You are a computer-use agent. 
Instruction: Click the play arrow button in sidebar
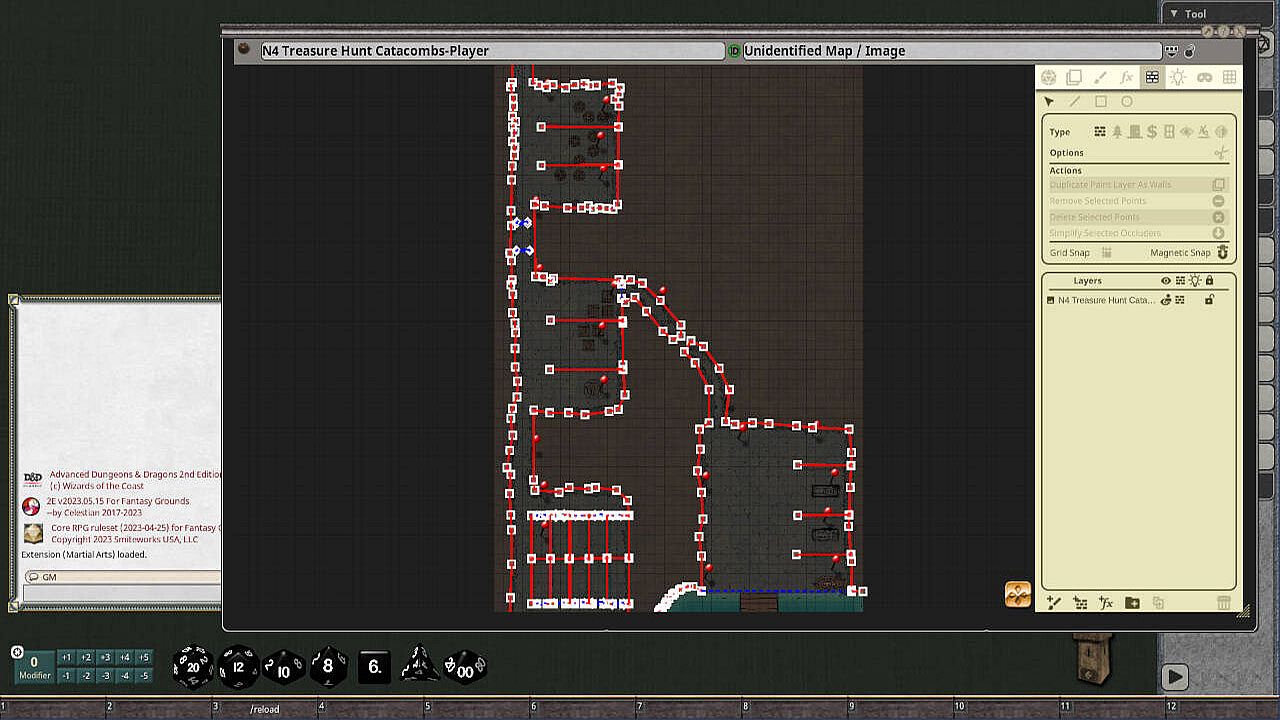pos(1175,677)
